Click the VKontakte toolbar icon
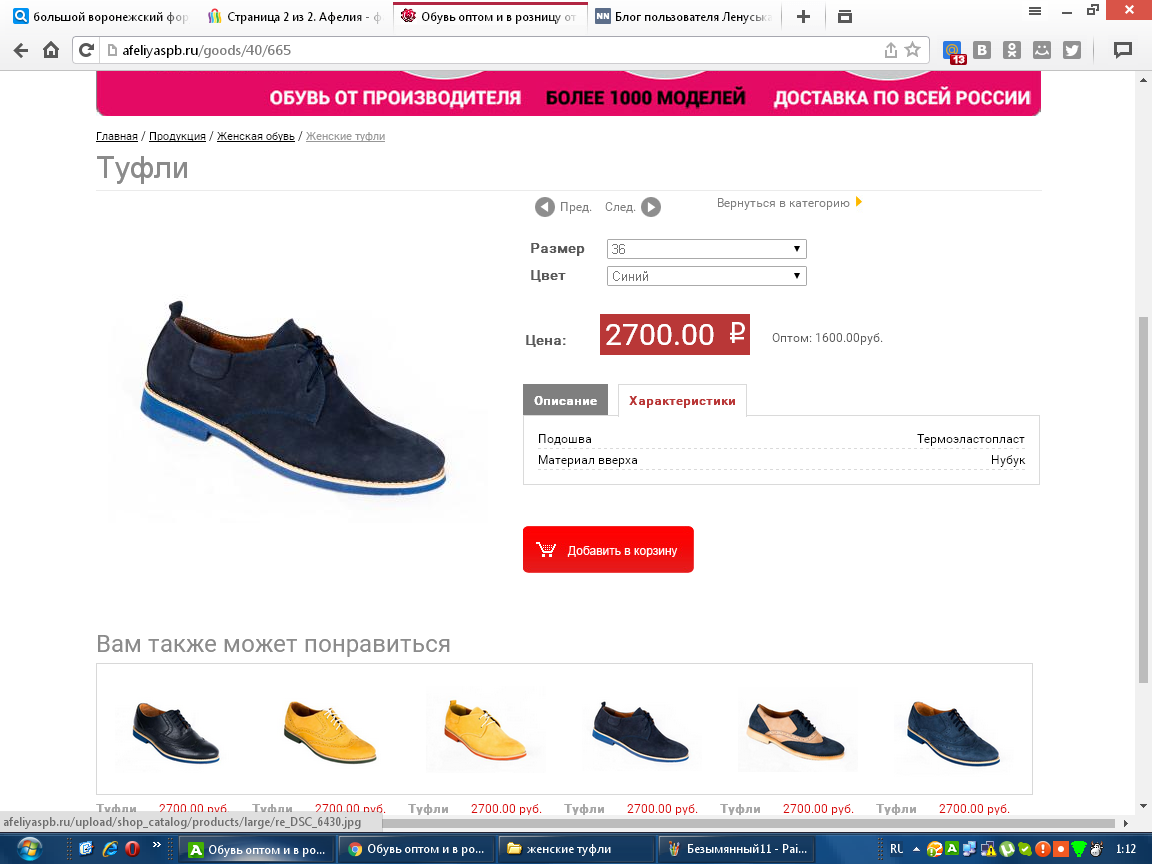Image resolution: width=1152 pixels, height=864 pixels. [x=982, y=50]
